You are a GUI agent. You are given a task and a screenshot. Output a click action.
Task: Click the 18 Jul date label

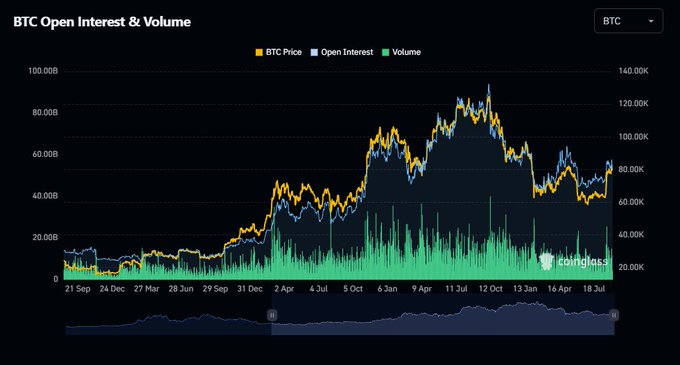[594, 288]
